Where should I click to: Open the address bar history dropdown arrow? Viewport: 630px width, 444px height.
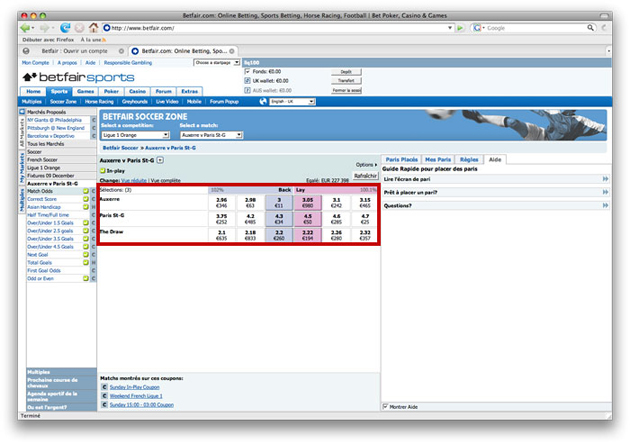point(450,28)
